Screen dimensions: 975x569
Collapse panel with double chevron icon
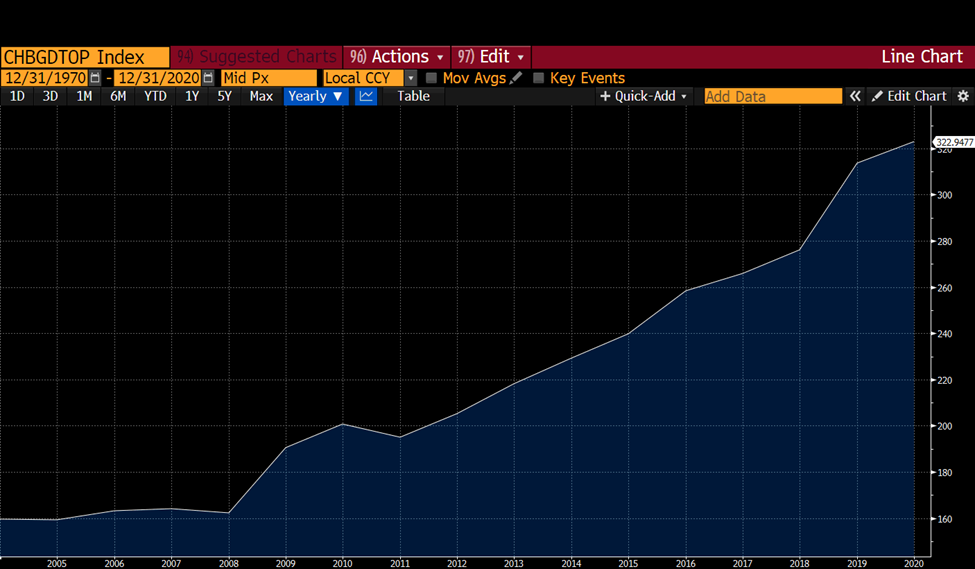(x=855, y=96)
